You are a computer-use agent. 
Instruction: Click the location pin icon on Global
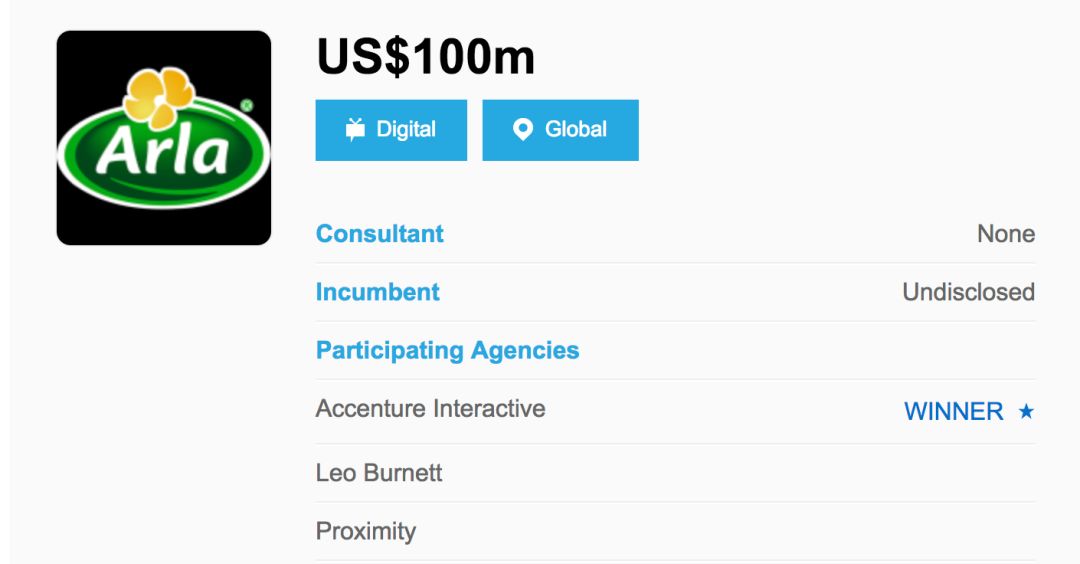pos(523,129)
